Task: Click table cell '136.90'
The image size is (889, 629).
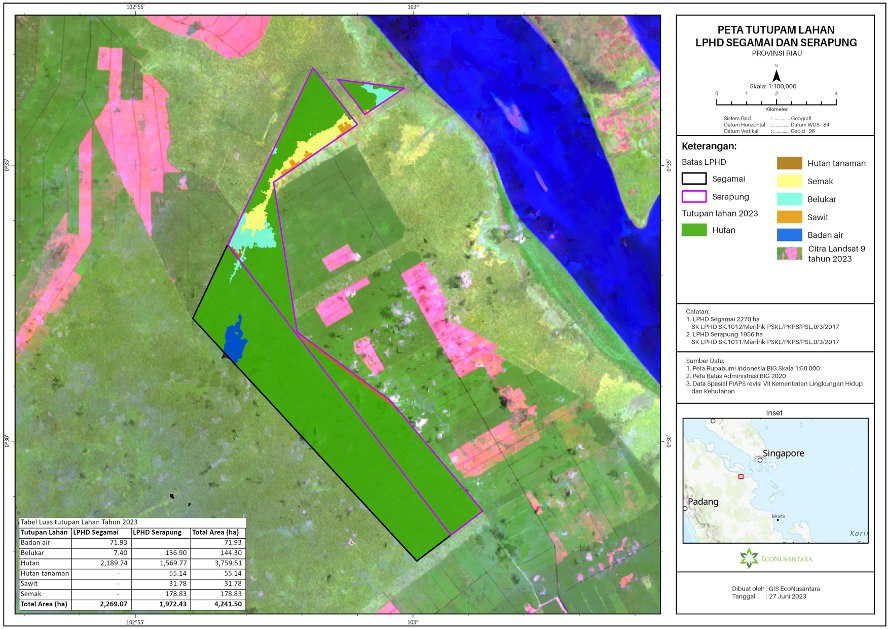Action: pos(174,552)
